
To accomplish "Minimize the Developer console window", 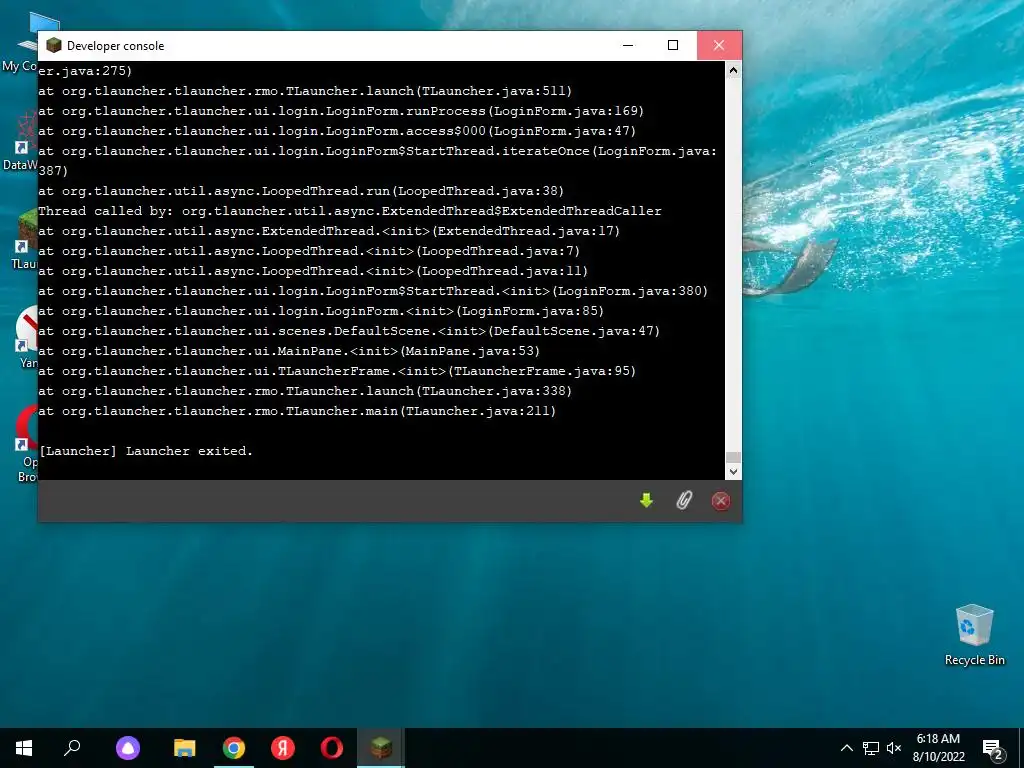I will (x=628, y=45).
